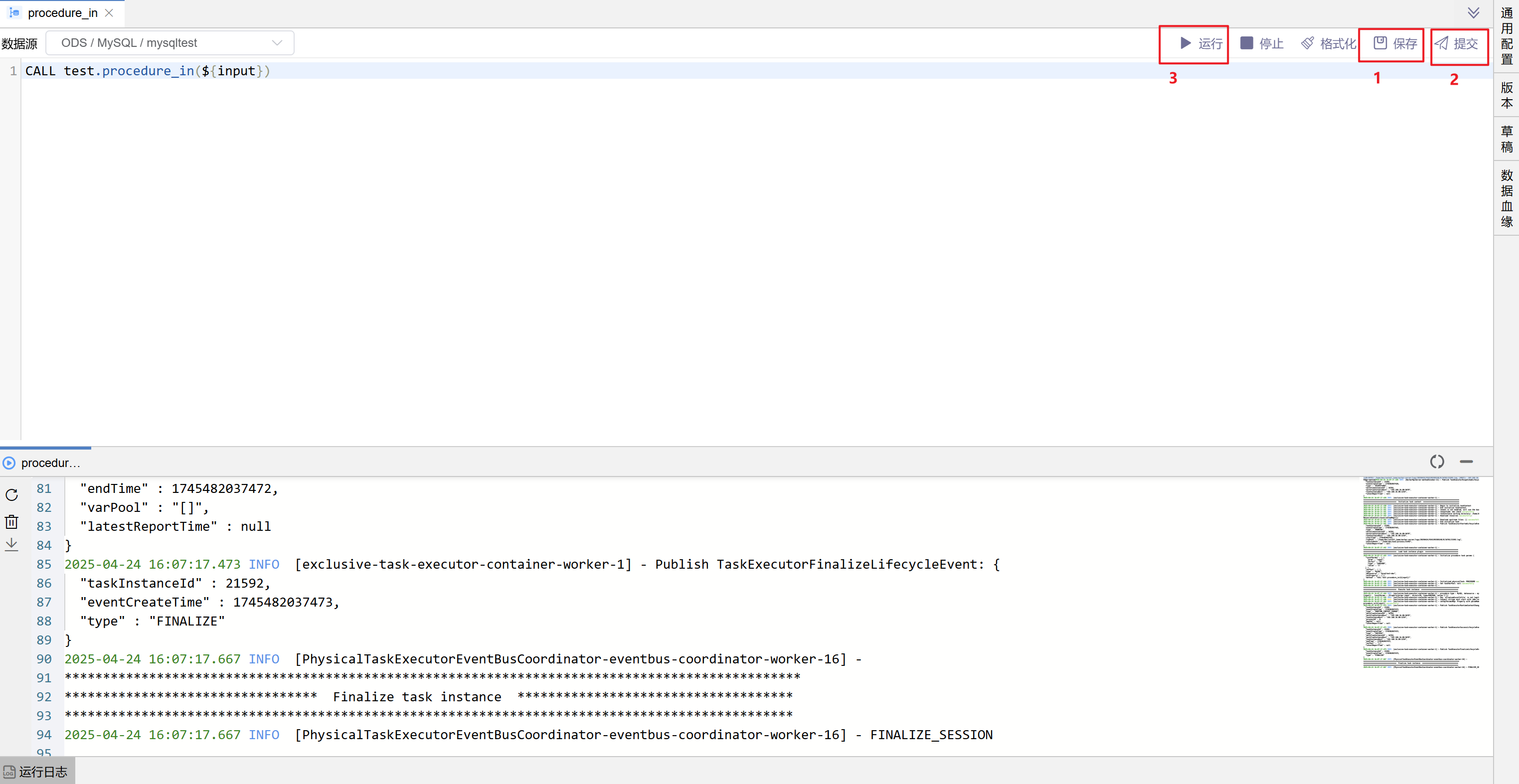Open the 版本 side panel tab
Screen dimensions: 1519x784
point(1507,96)
